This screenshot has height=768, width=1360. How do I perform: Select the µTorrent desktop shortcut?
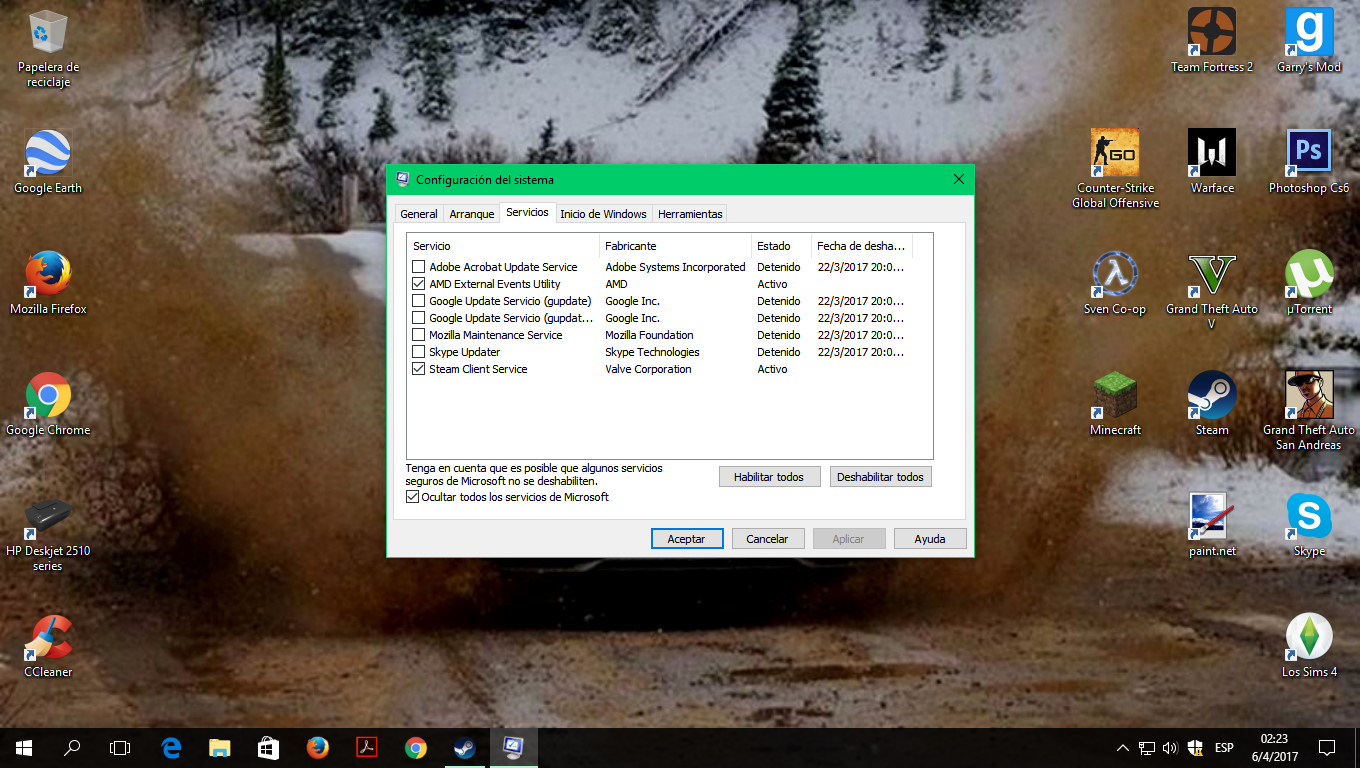tap(1309, 283)
